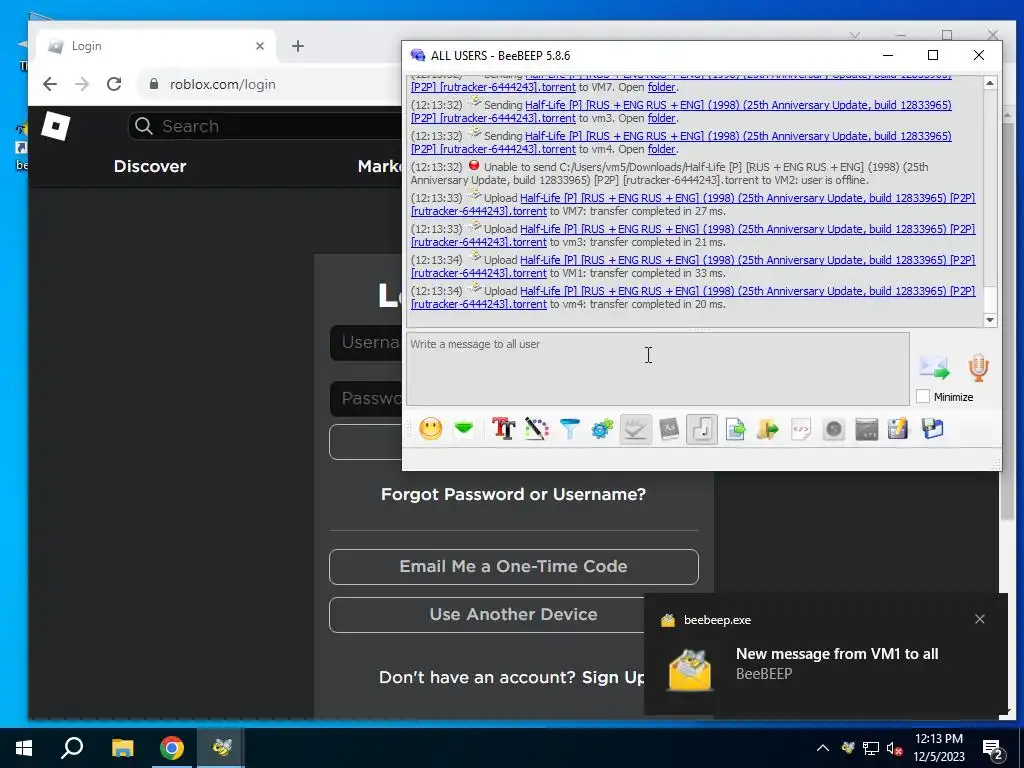Click the chat scrollbar up arrow

pos(990,83)
